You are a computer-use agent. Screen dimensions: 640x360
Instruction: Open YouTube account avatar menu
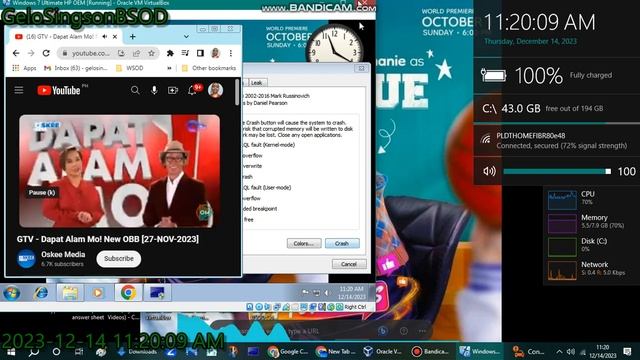[x=215, y=90]
